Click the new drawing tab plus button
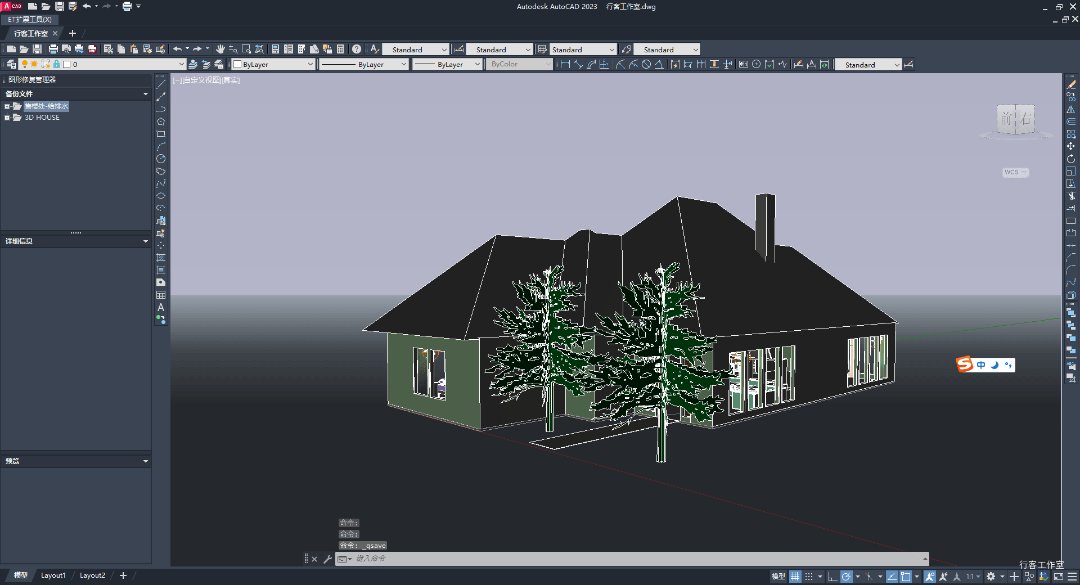 click(x=72, y=33)
